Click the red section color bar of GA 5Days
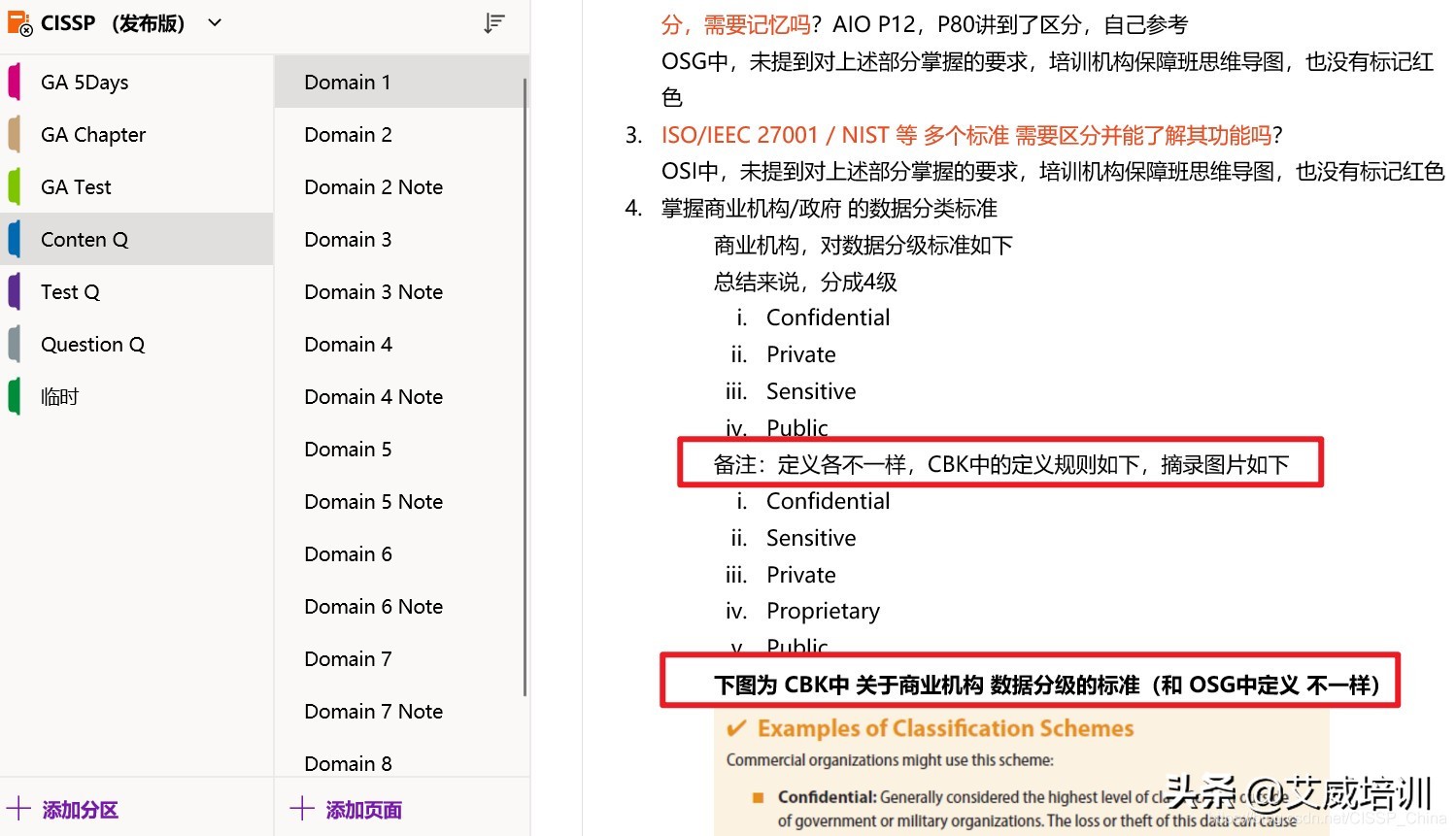The image size is (1456, 836). coord(13,82)
